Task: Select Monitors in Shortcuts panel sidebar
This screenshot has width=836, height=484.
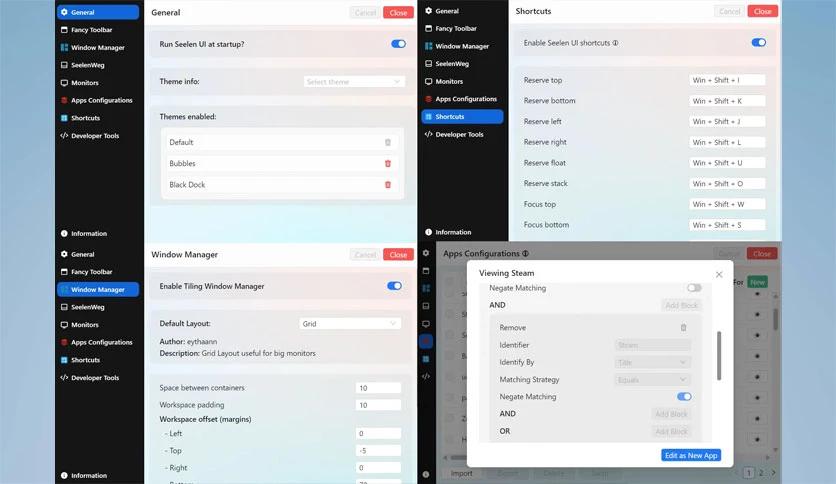Action: pos(462,82)
